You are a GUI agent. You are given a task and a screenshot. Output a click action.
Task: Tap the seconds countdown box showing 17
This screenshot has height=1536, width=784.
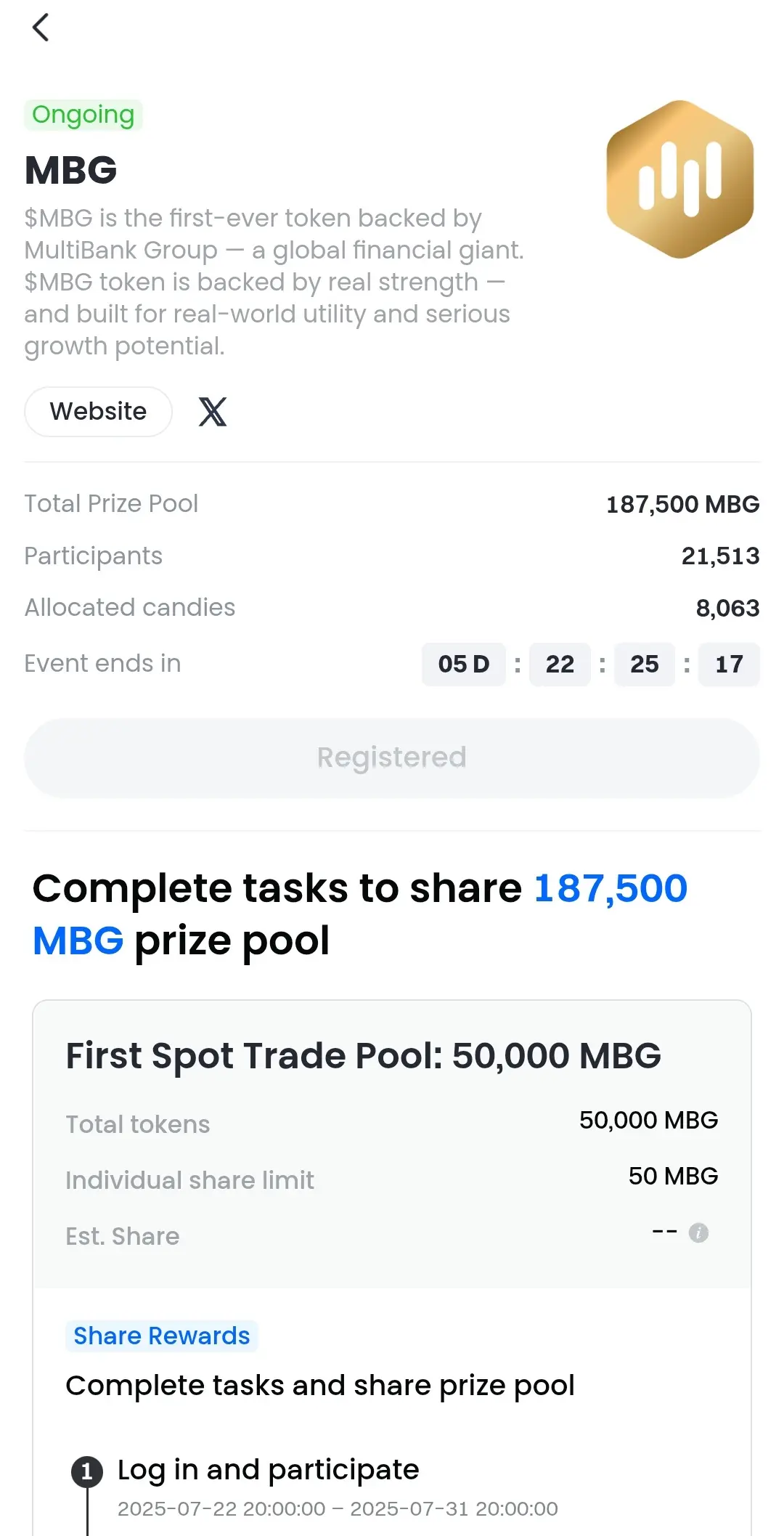tap(729, 664)
